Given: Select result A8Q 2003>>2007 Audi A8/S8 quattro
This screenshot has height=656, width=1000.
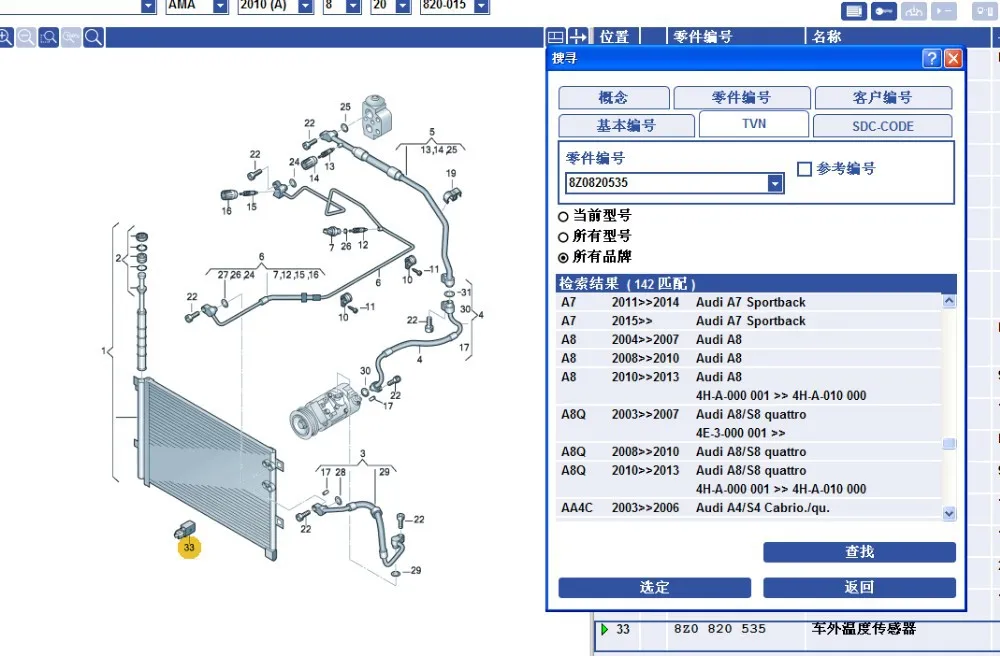Looking at the screenshot, I should pos(748,424).
